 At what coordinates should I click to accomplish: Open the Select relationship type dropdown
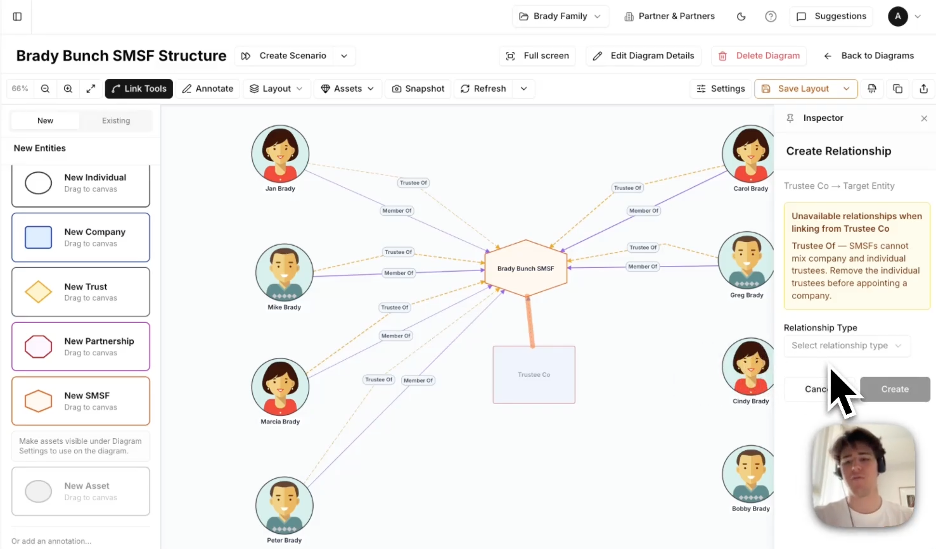[x=846, y=346]
